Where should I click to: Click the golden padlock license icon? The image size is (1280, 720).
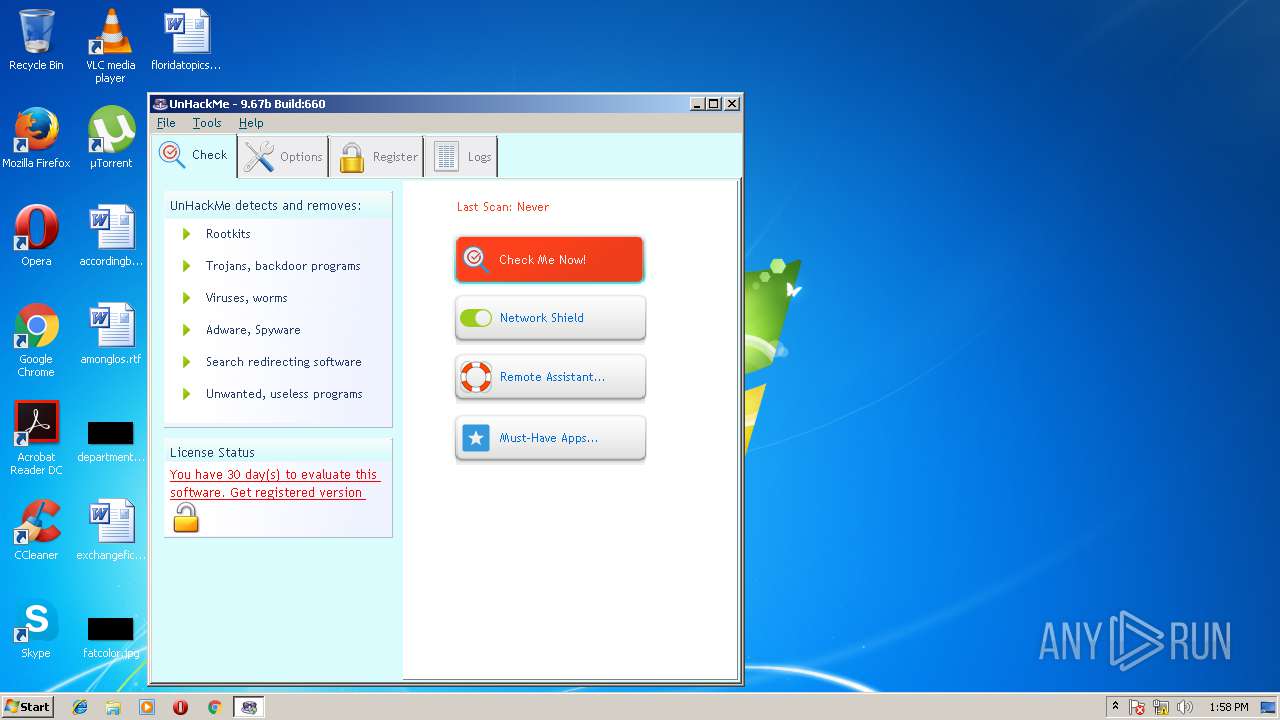tap(186, 518)
